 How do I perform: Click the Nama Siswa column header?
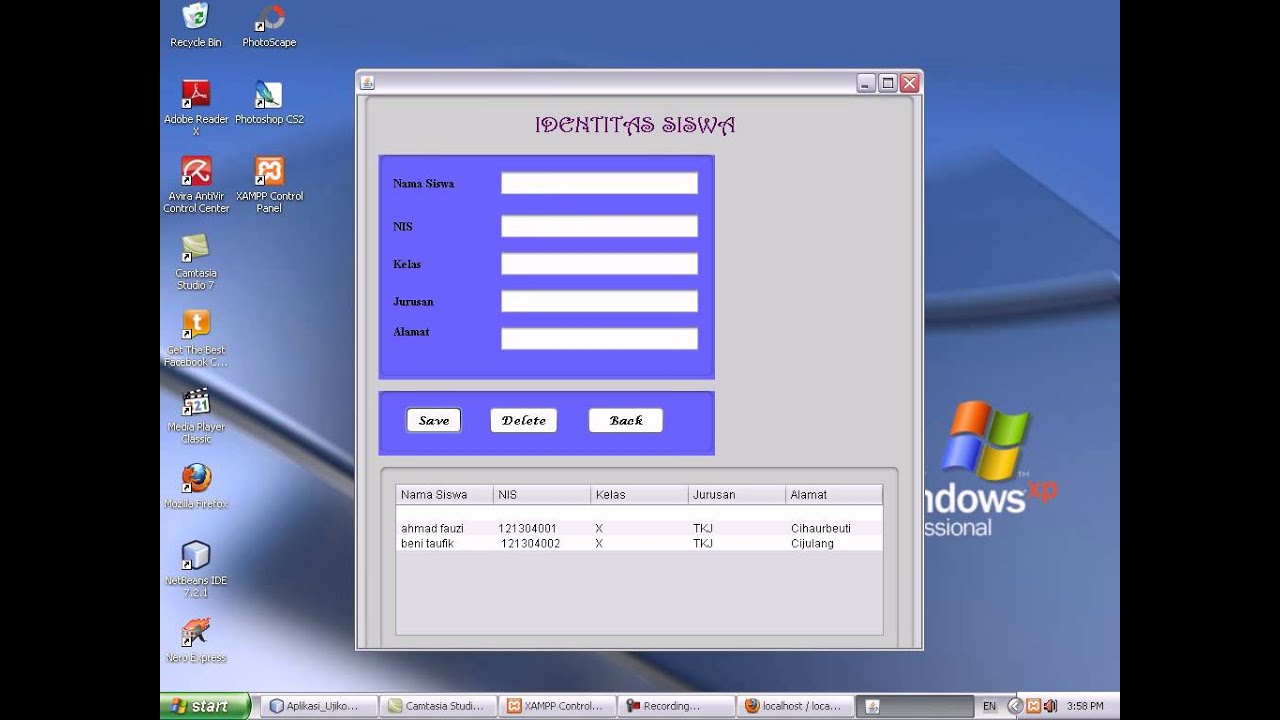[445, 494]
